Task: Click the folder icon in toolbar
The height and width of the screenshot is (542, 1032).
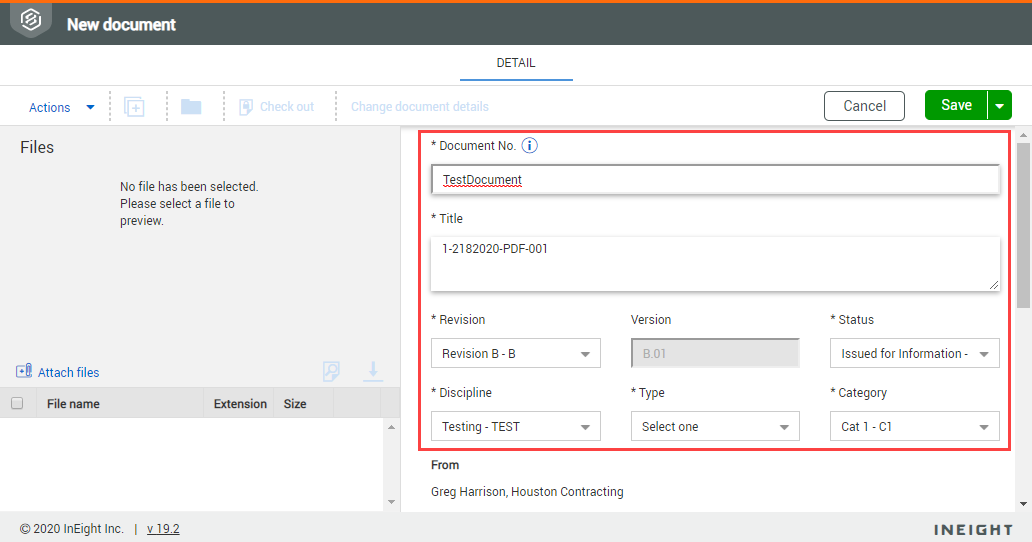Action: tap(190, 107)
